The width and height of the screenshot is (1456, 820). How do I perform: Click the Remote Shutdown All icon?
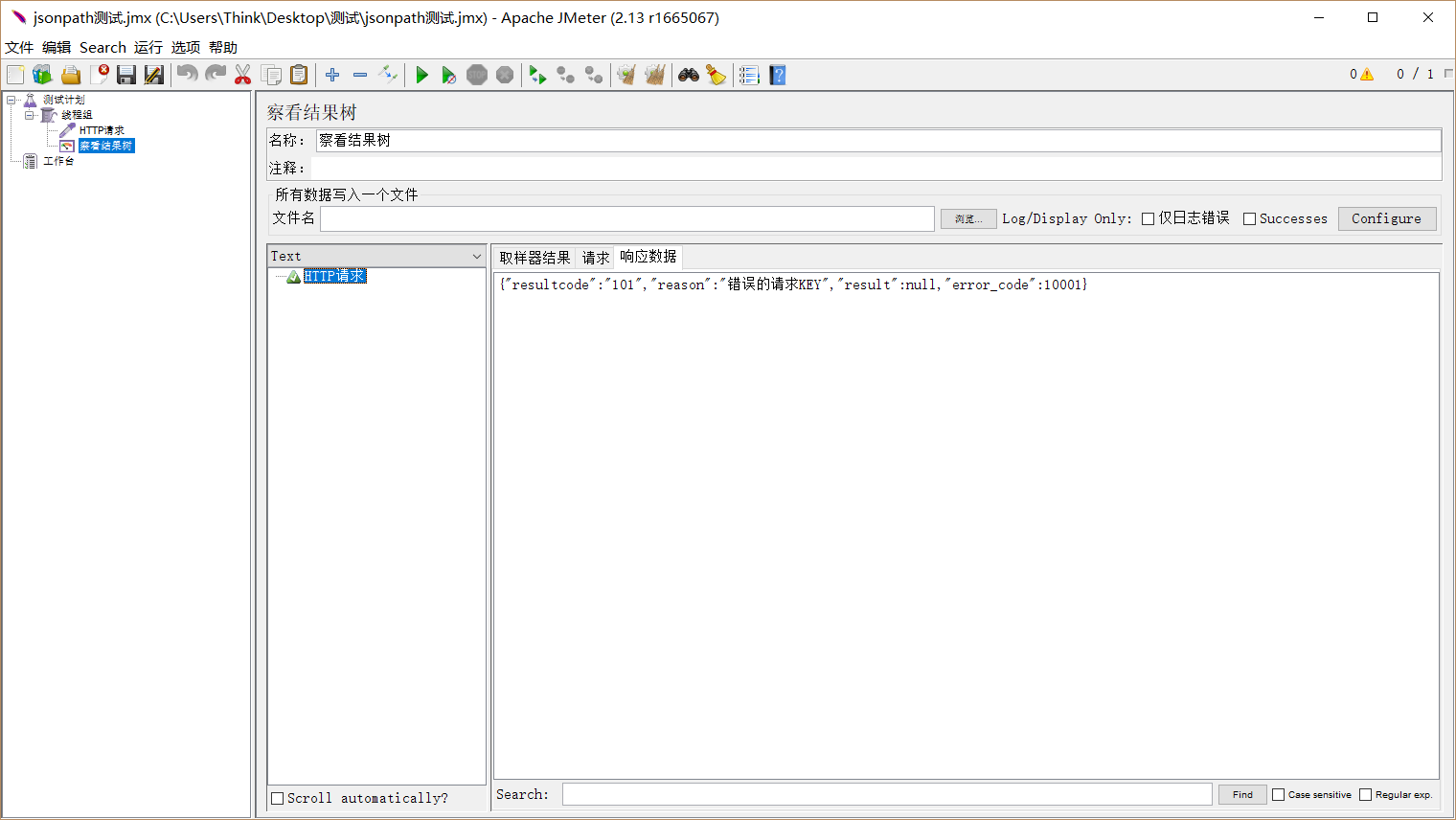[594, 75]
